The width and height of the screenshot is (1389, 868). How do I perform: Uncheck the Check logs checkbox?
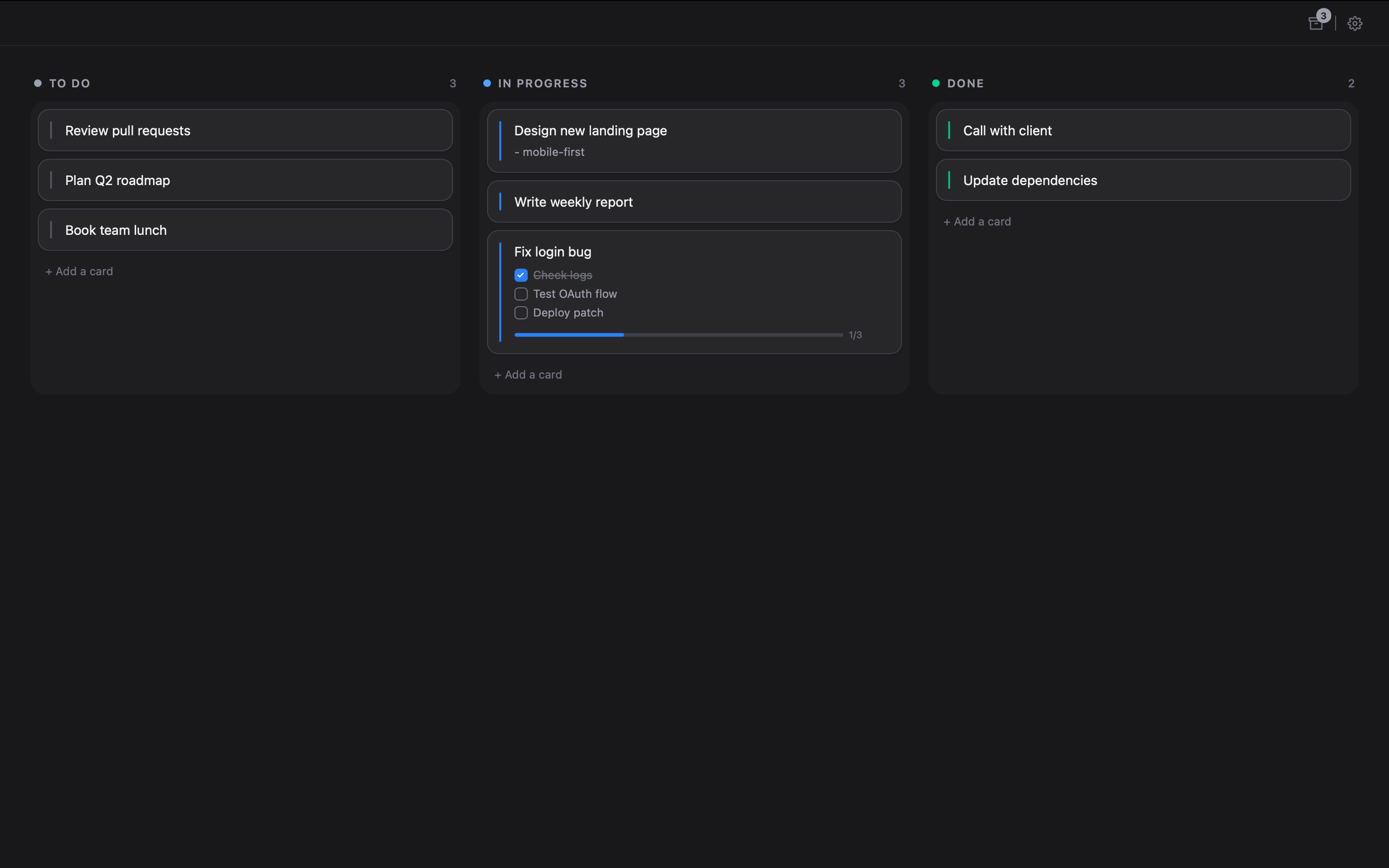(x=520, y=275)
